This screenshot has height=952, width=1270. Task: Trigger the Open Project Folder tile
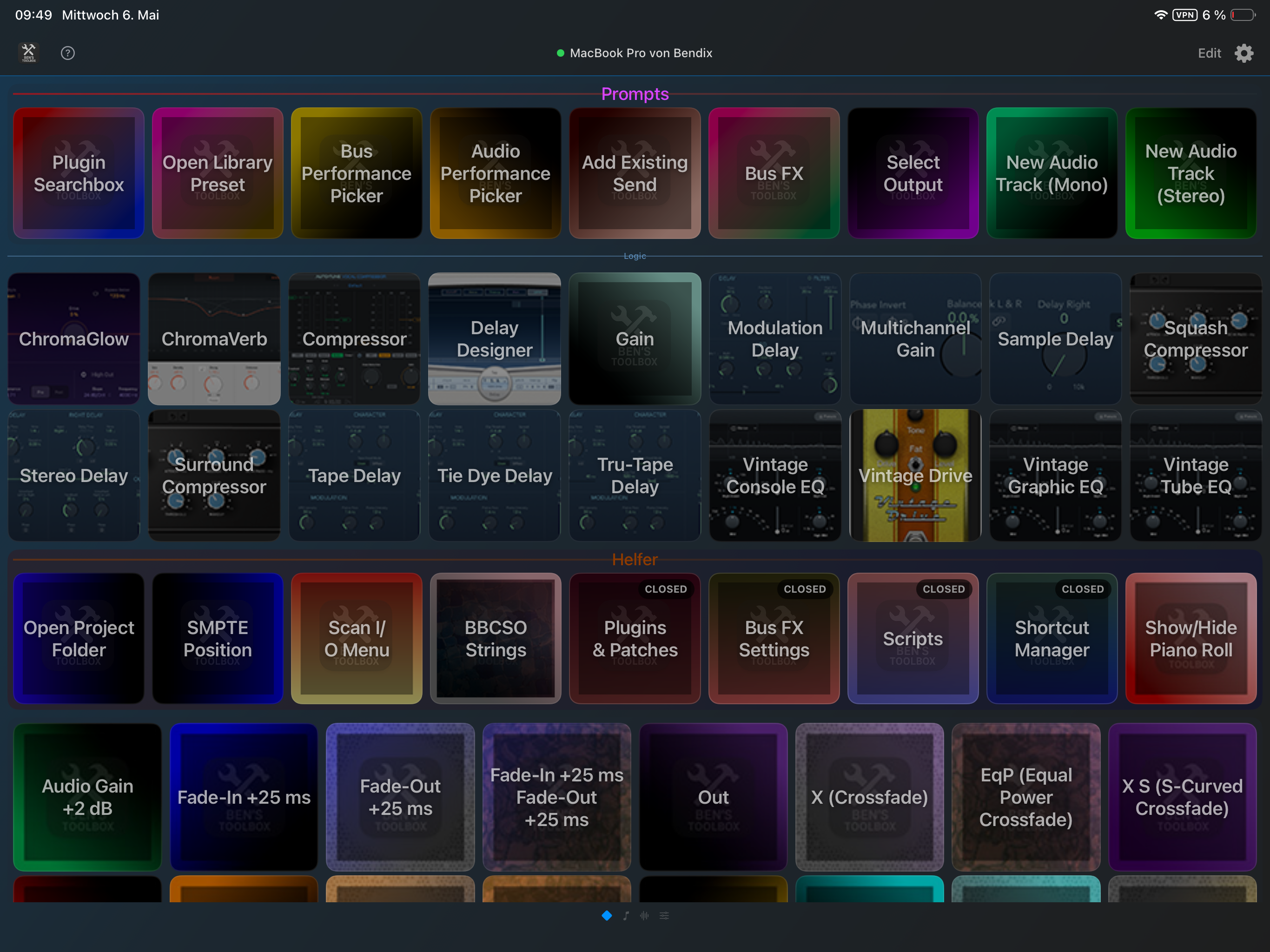pos(79,638)
